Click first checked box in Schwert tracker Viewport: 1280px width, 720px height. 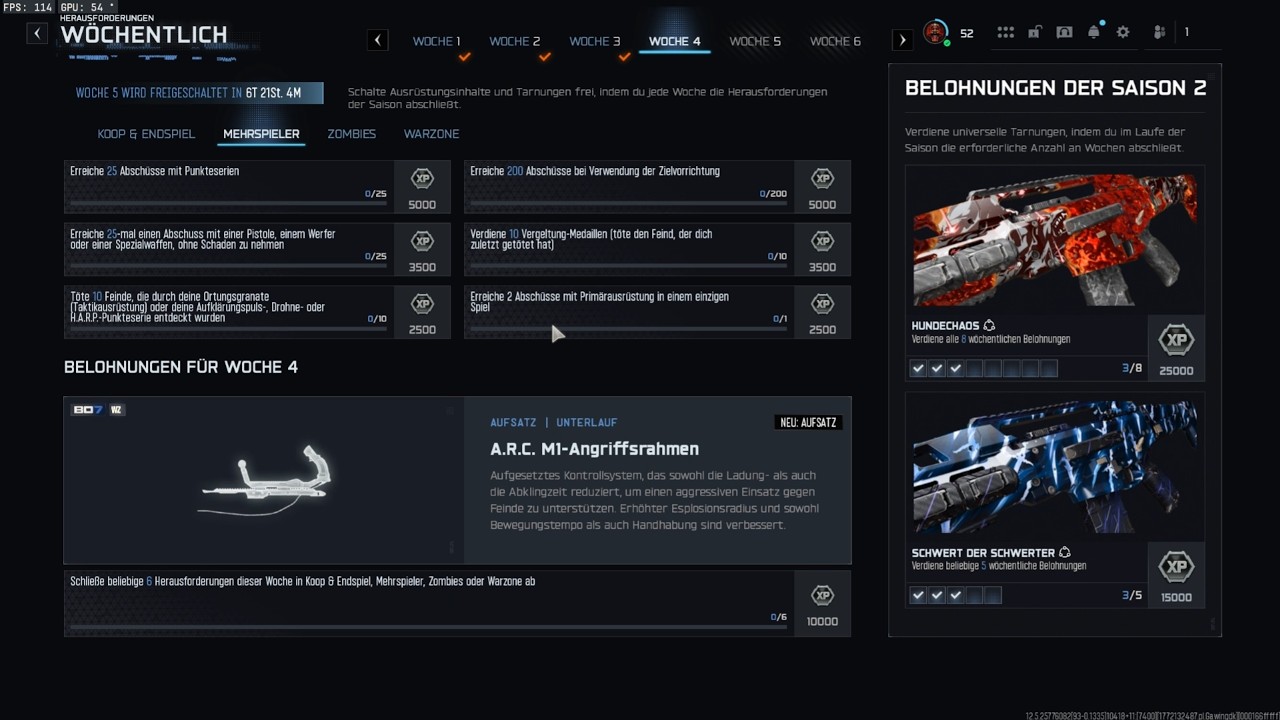point(918,596)
